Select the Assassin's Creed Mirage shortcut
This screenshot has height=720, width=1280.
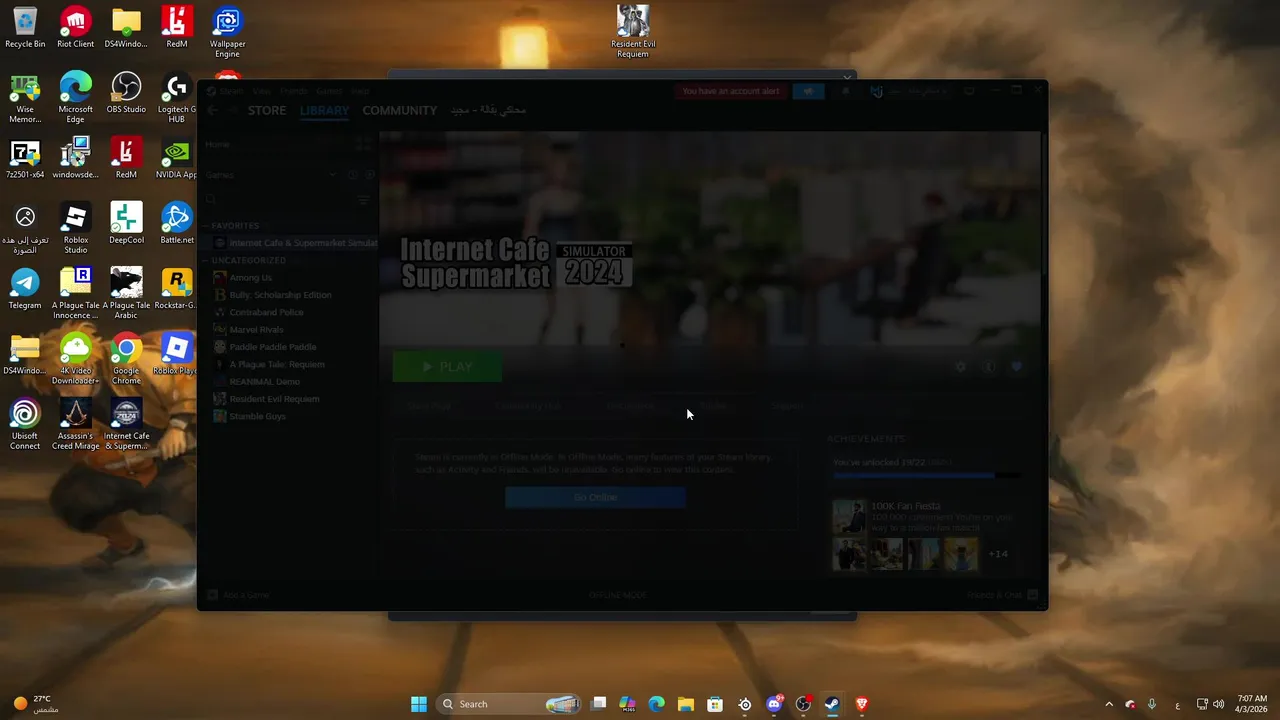[75, 425]
